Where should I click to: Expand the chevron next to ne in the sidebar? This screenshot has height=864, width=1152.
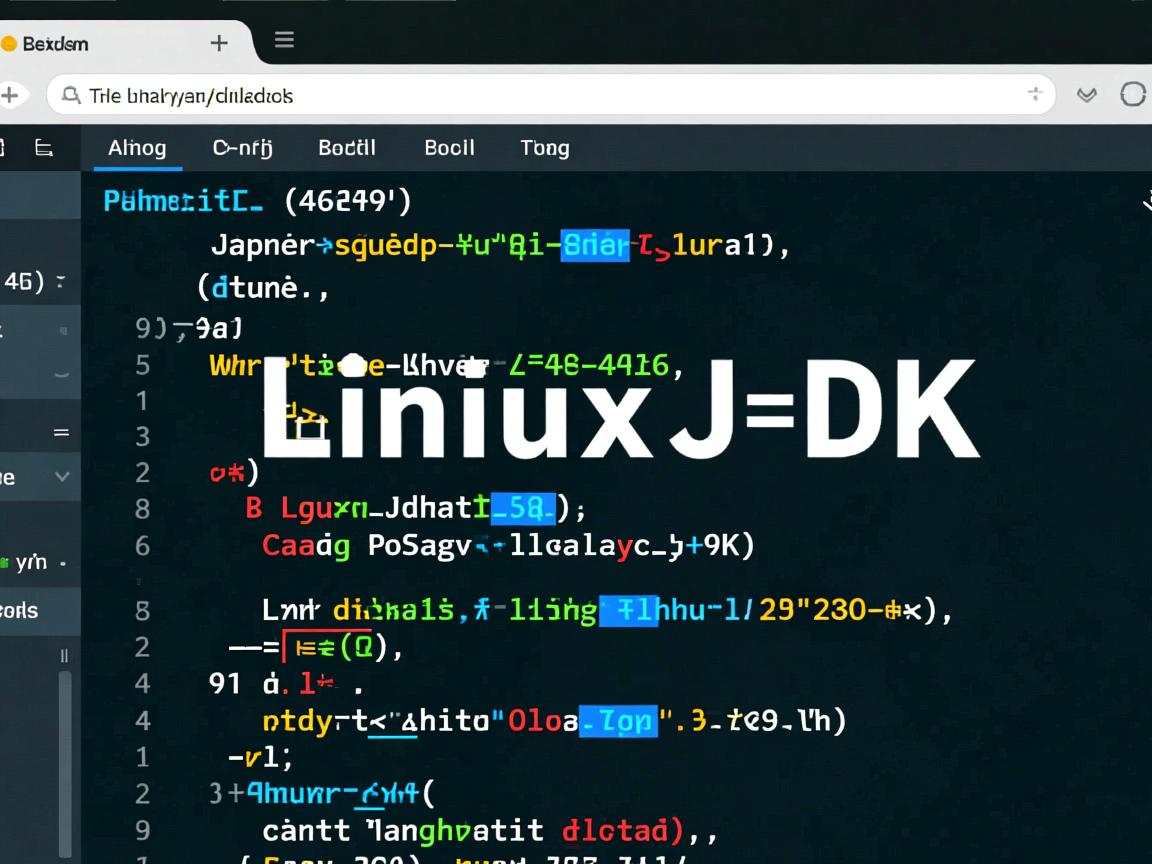pos(62,477)
